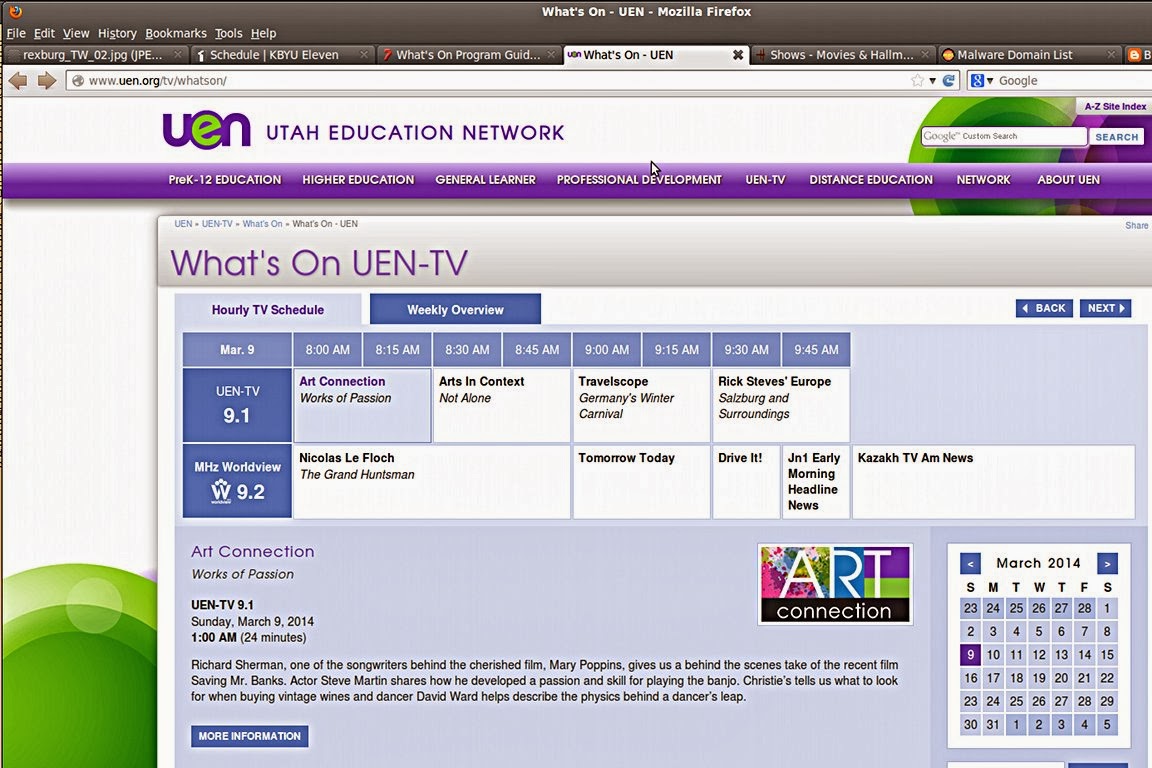Select highlighted March 9 in the calendar

[x=970, y=655]
